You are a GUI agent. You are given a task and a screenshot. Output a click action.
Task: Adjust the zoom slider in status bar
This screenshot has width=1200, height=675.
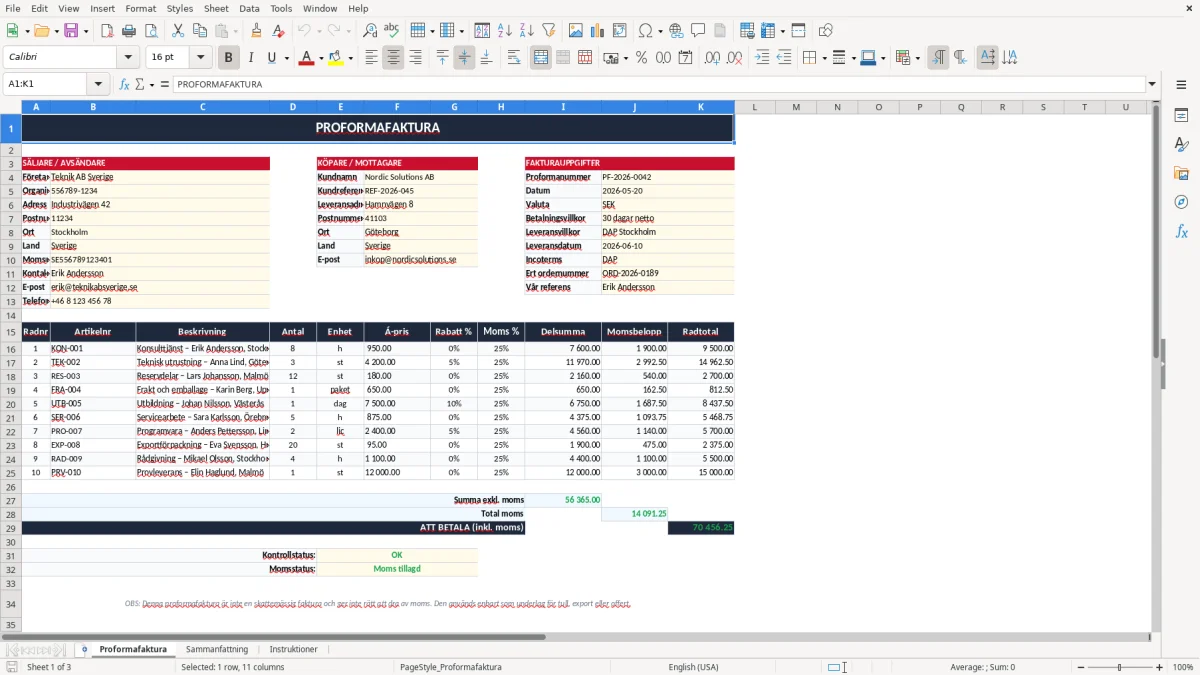[1119, 667]
